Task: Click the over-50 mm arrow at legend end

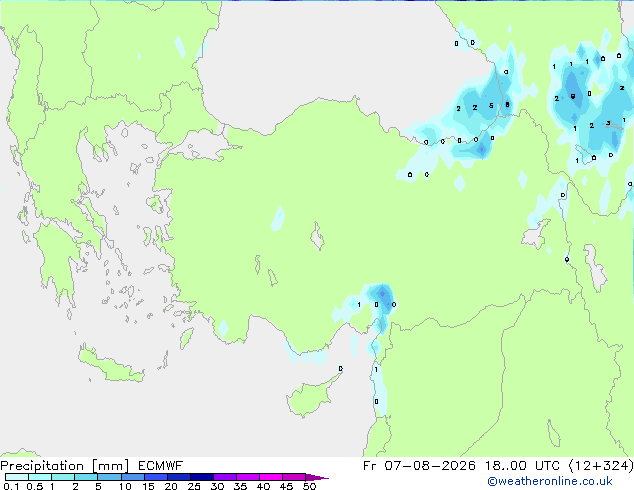Action: tap(317, 477)
